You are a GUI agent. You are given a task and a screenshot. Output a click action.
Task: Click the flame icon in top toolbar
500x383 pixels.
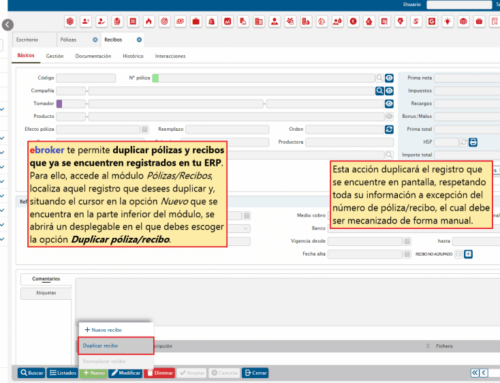coord(149,22)
